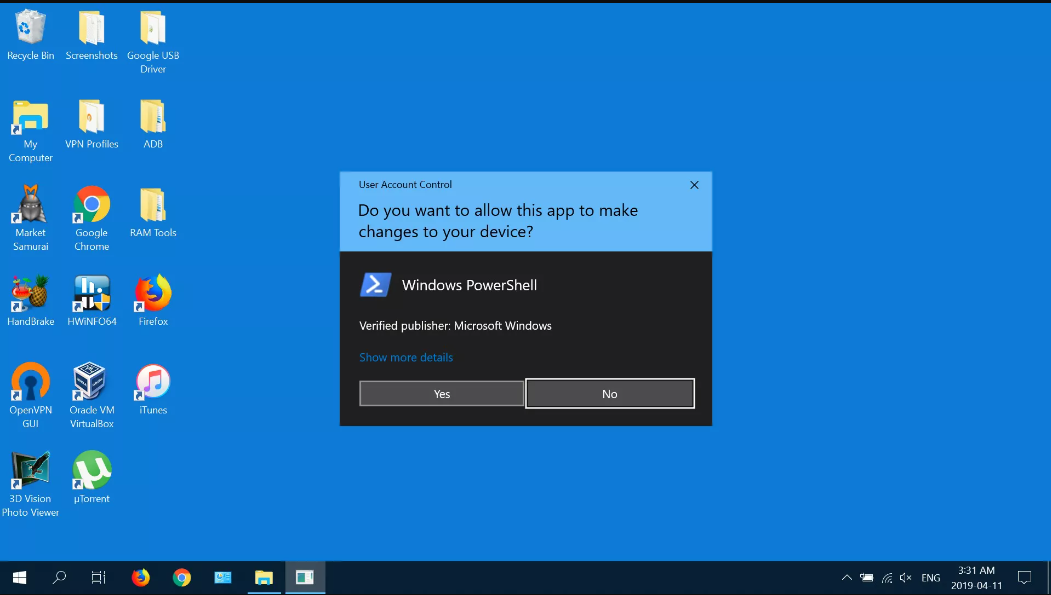Screen dimensions: 1051x595
Task: Click No to deny PowerShell changes
Action: pyautogui.click(x=609, y=394)
